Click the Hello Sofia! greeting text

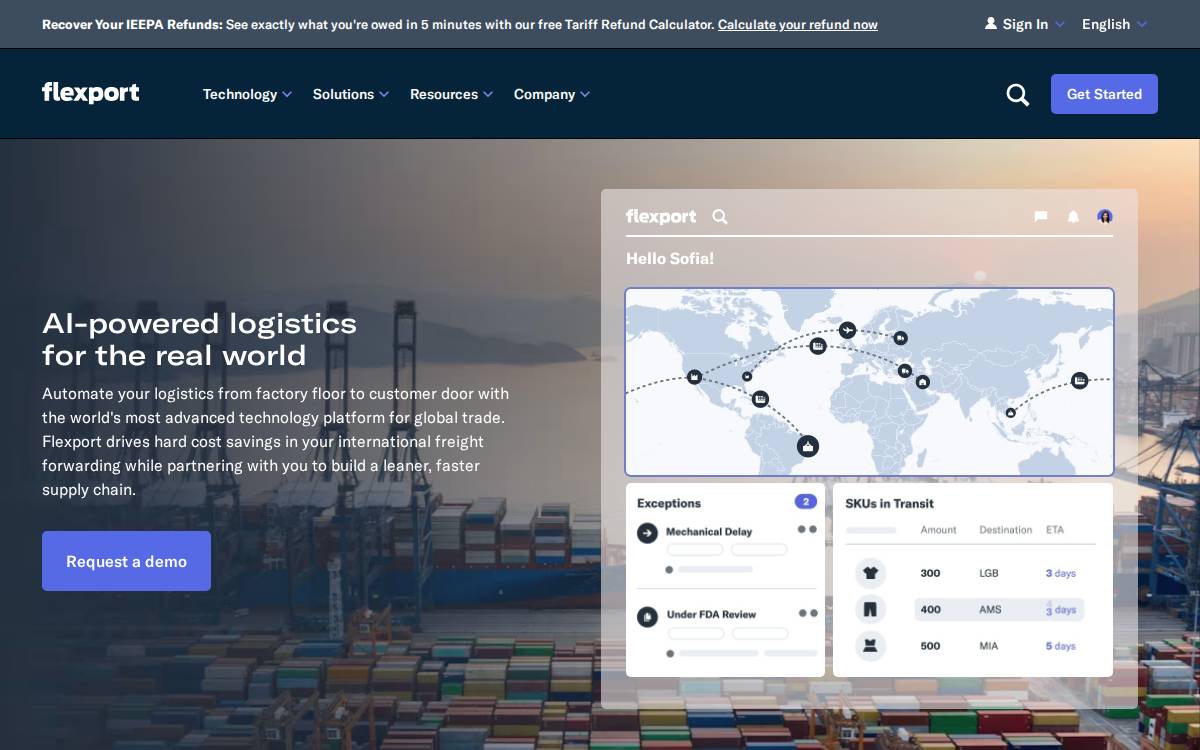click(670, 258)
